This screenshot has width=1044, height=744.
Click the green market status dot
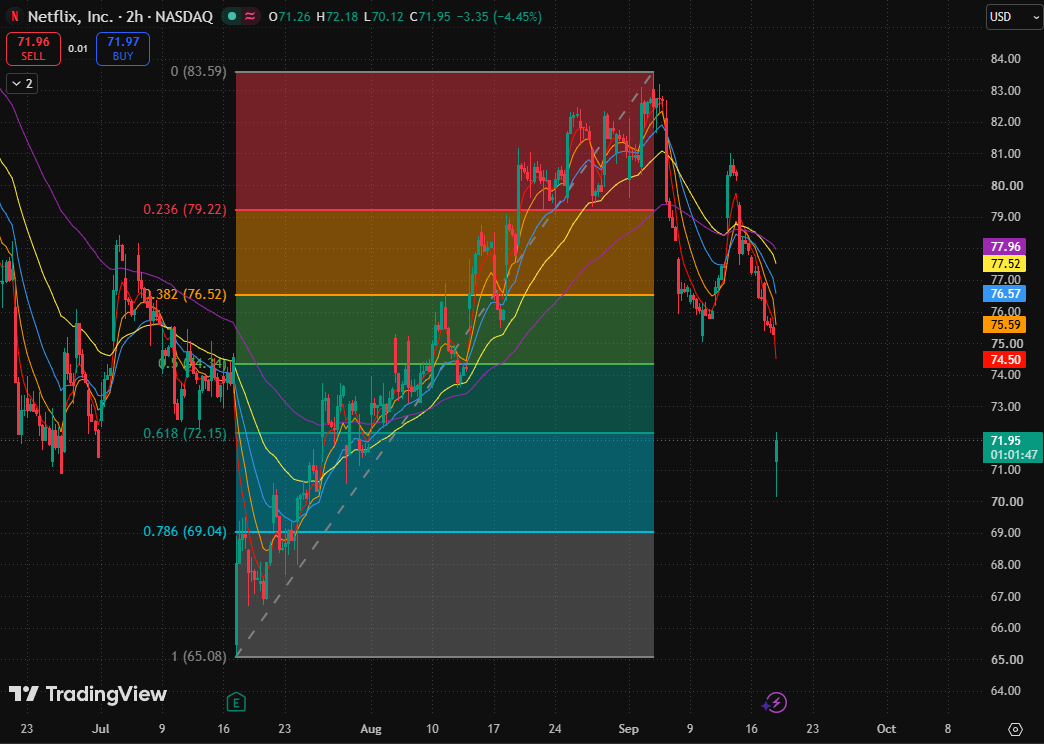point(230,17)
